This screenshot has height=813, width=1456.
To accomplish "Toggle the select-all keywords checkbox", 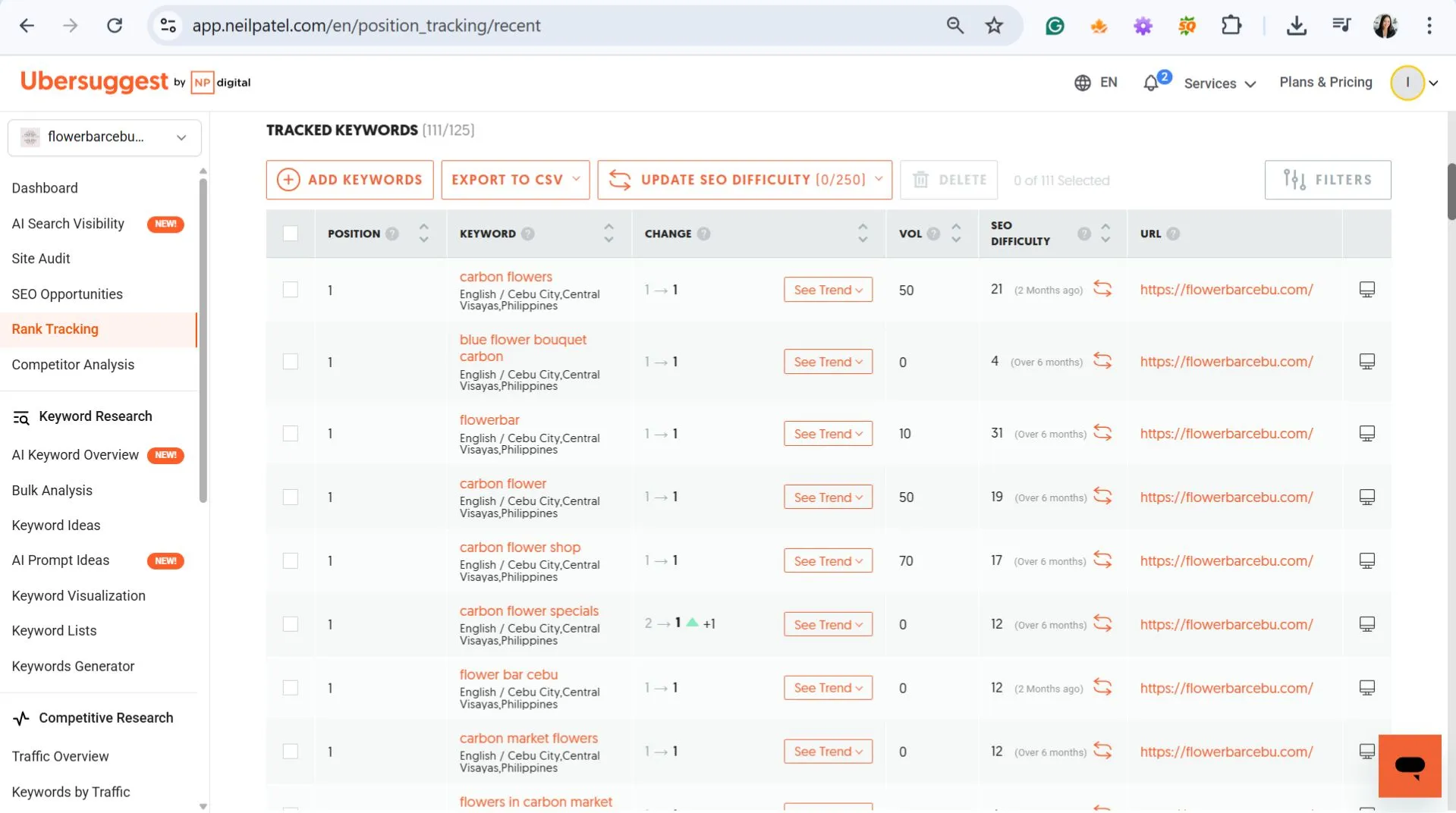I will (x=291, y=234).
